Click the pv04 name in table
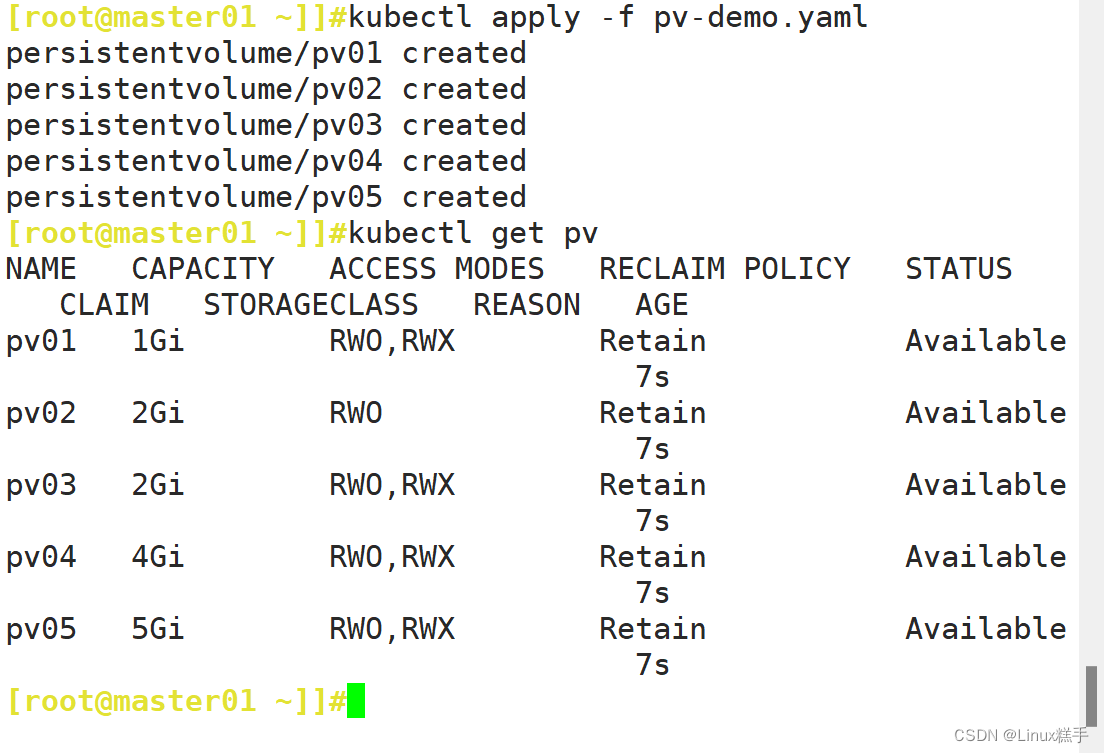This screenshot has width=1104, height=753. coord(41,557)
